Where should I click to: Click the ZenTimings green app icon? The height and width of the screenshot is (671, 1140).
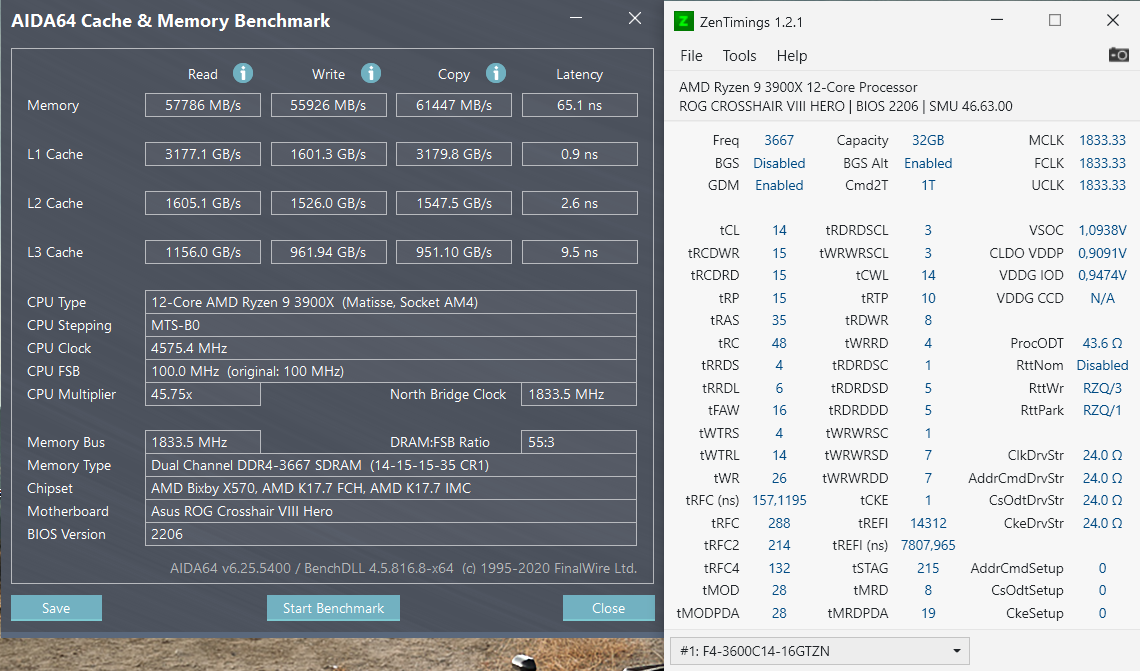[683, 21]
